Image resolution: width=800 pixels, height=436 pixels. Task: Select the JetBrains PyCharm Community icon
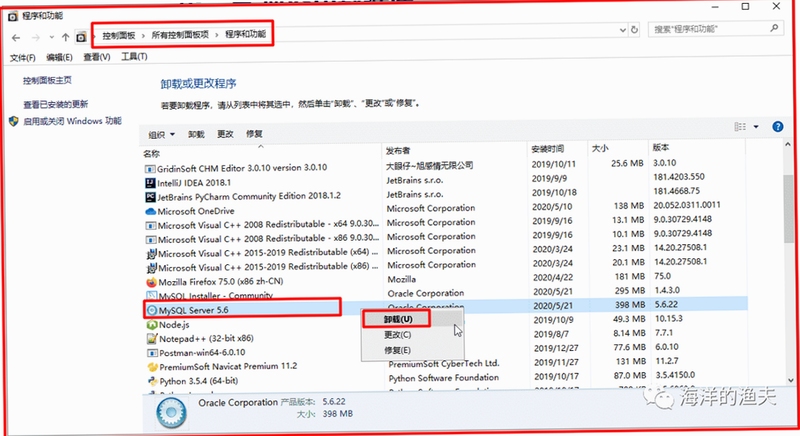[151, 197]
